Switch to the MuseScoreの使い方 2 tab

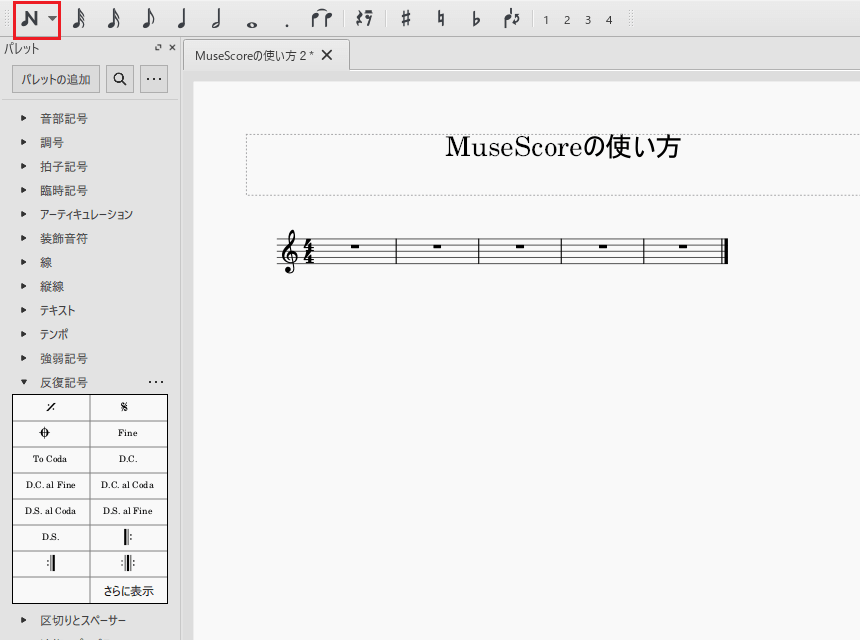point(254,55)
